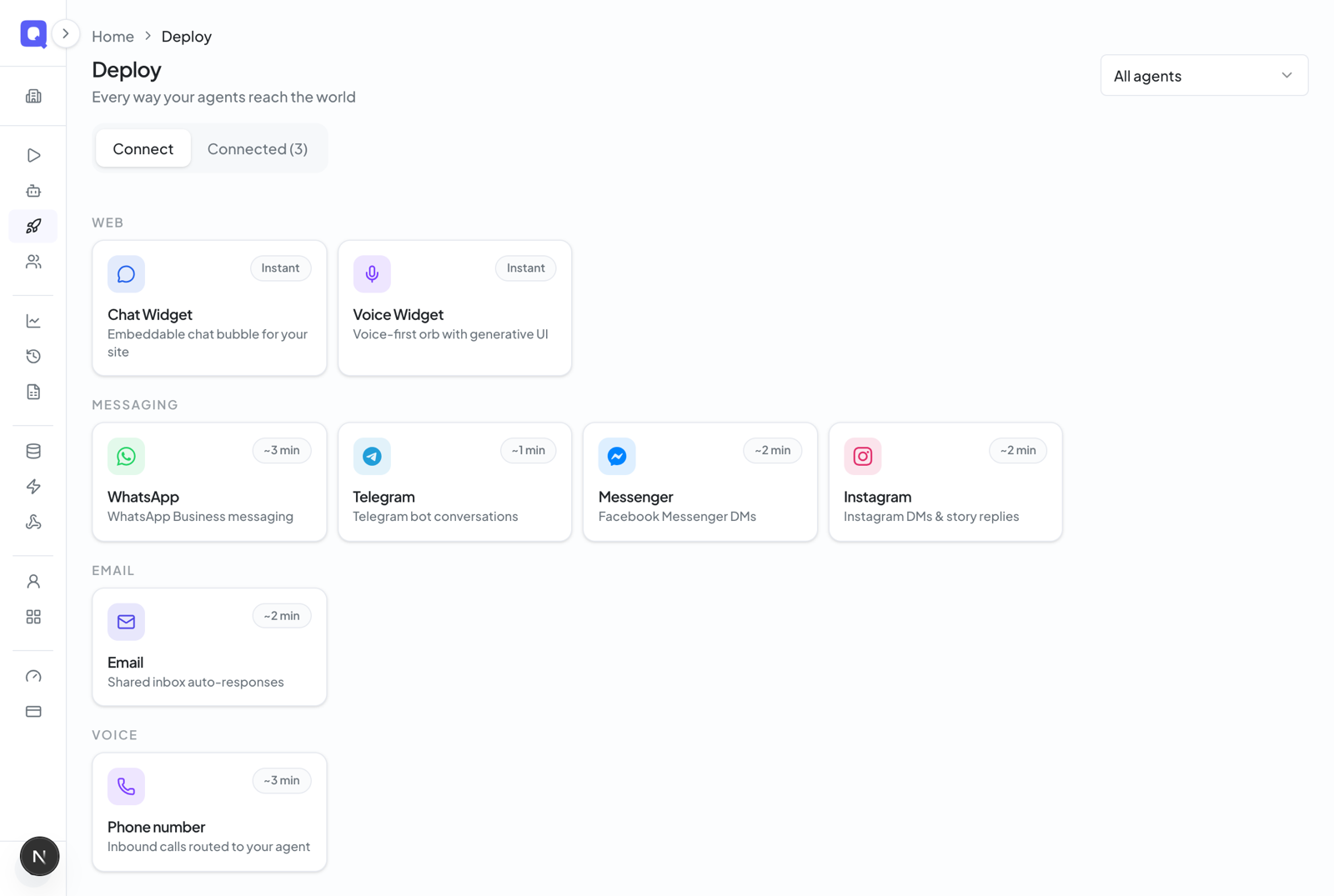This screenshot has width=1334, height=896.
Task: Open the gauge speedometer icon in sidebar
Action: point(33,676)
